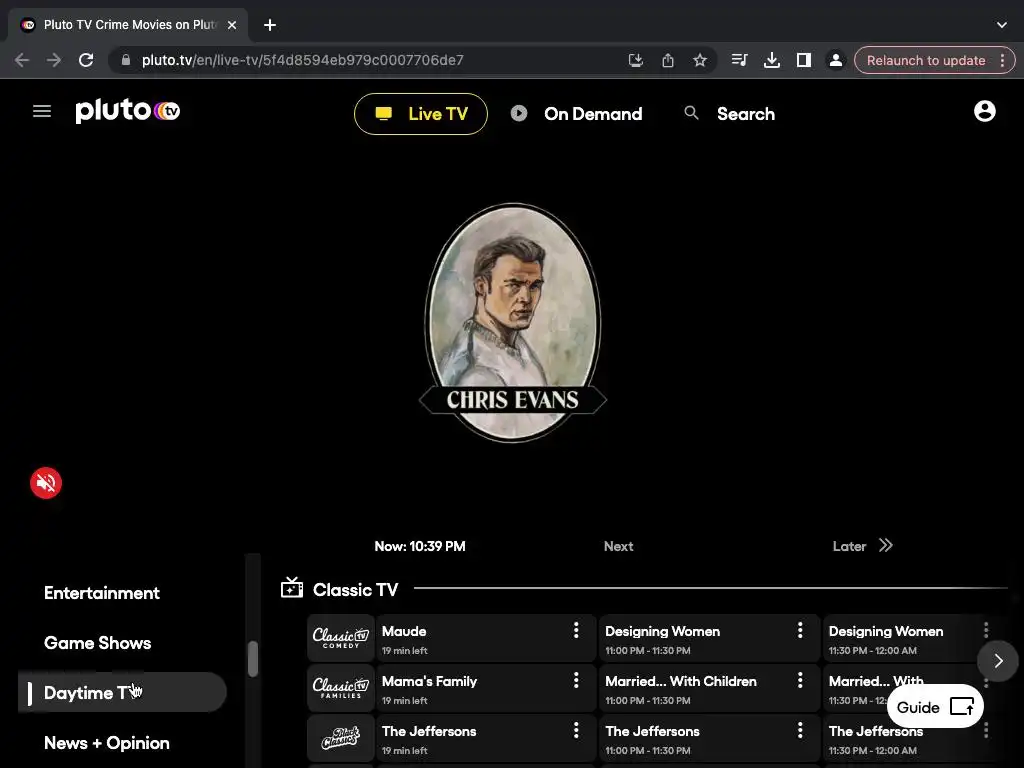Open the account profile icon on Pluto page
The width and height of the screenshot is (1024, 768).
tap(984, 111)
